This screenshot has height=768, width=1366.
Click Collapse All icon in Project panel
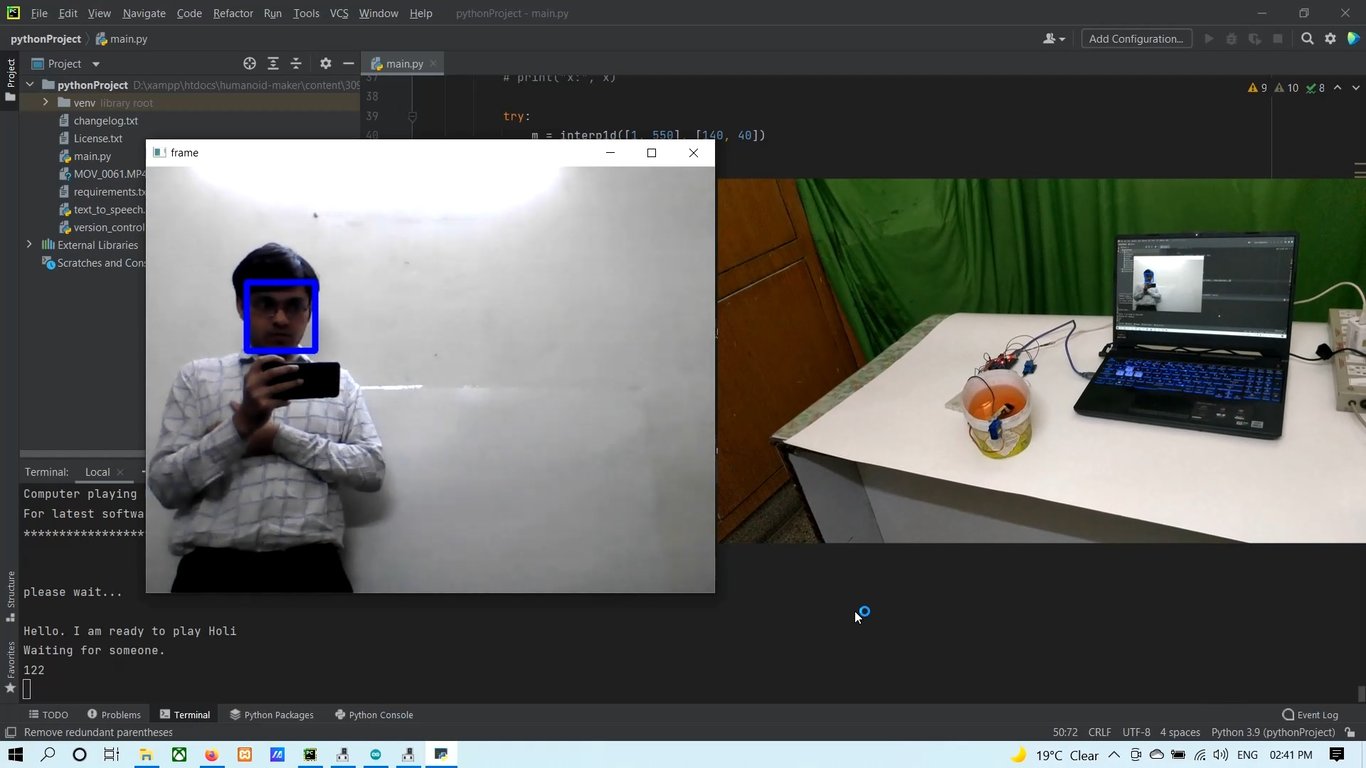[x=295, y=63]
